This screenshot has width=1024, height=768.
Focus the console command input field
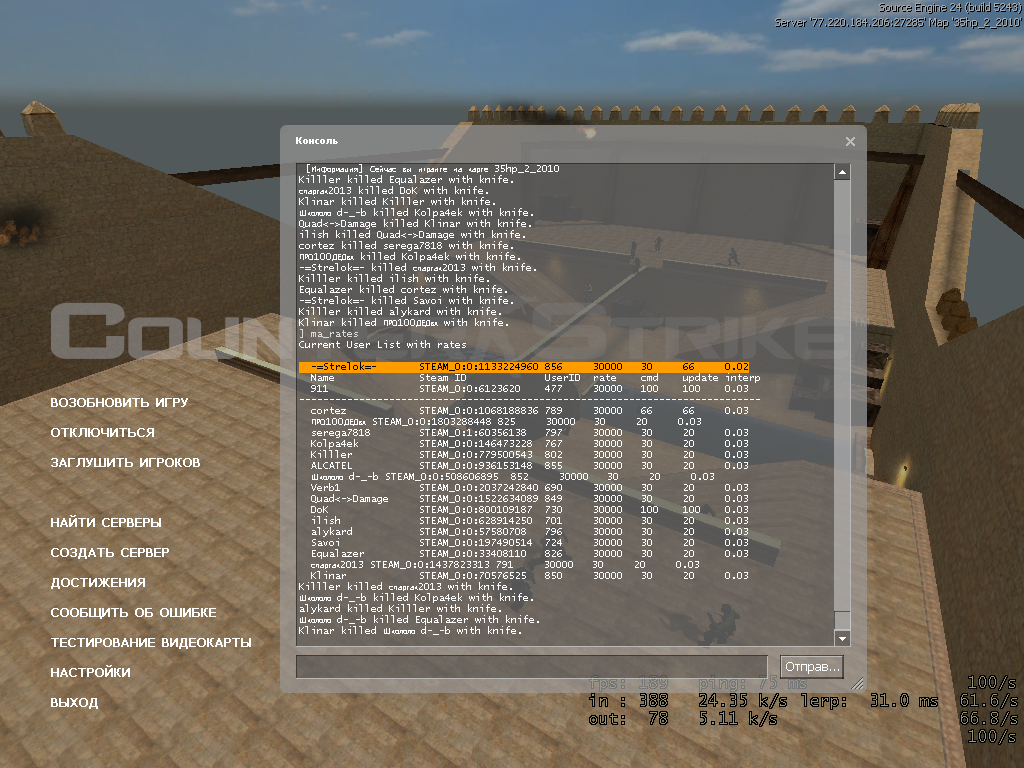(x=532, y=667)
